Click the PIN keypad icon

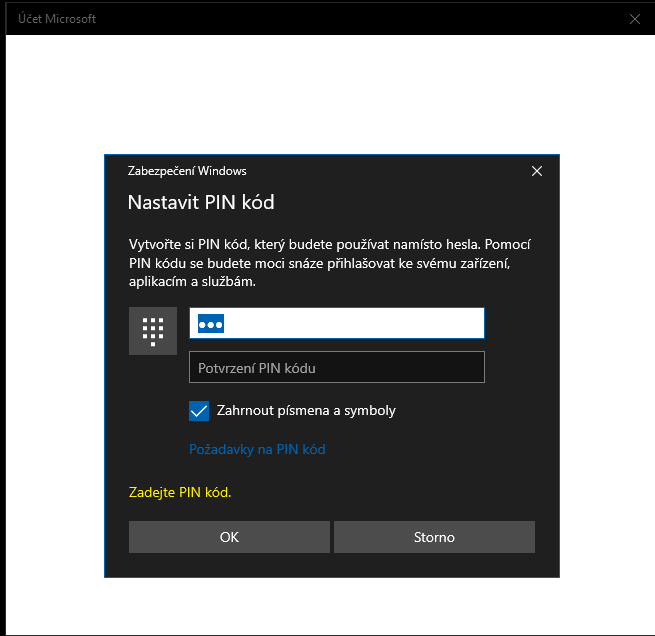tap(153, 331)
